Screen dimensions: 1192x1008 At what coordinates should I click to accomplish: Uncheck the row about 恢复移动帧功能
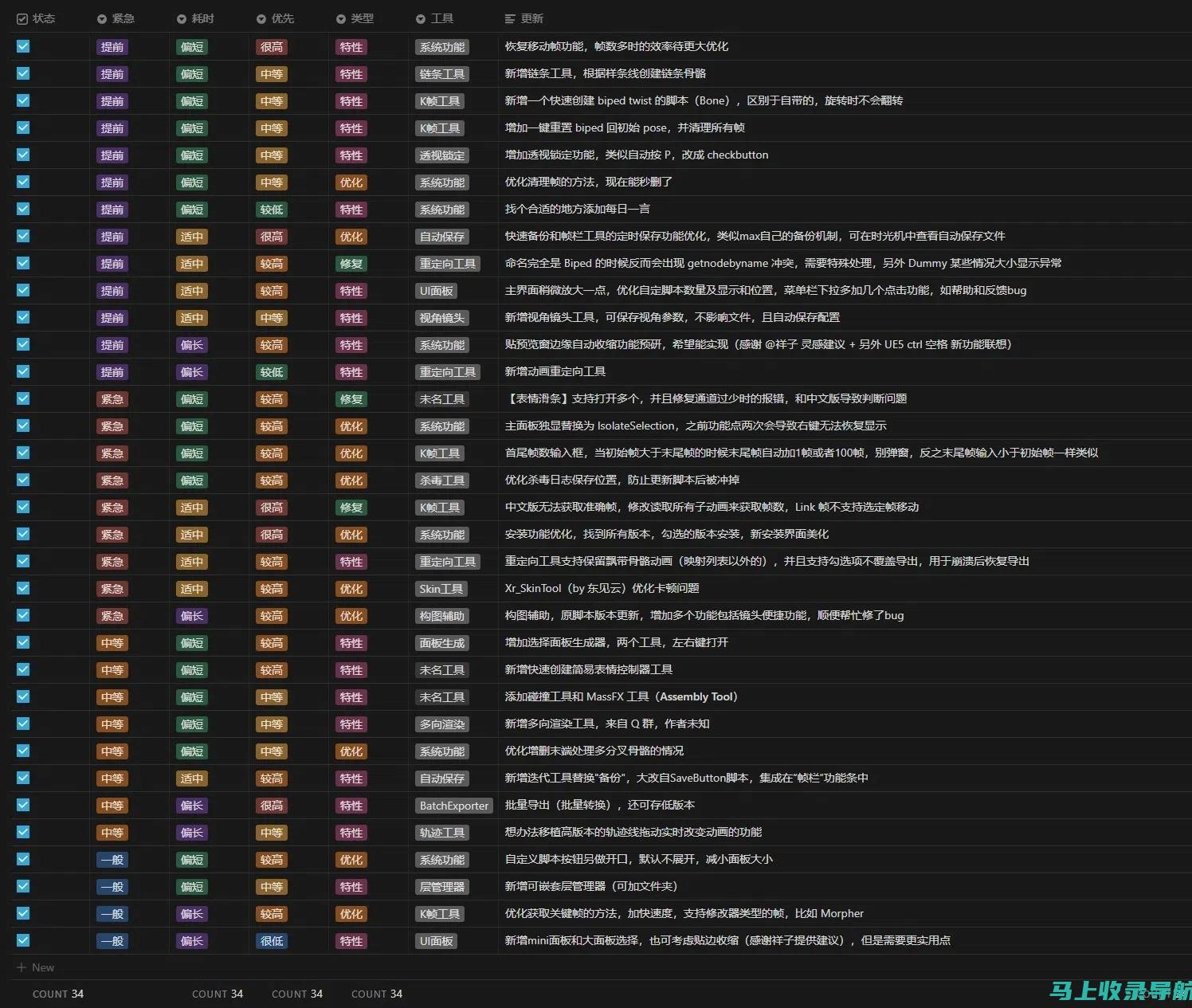23,46
